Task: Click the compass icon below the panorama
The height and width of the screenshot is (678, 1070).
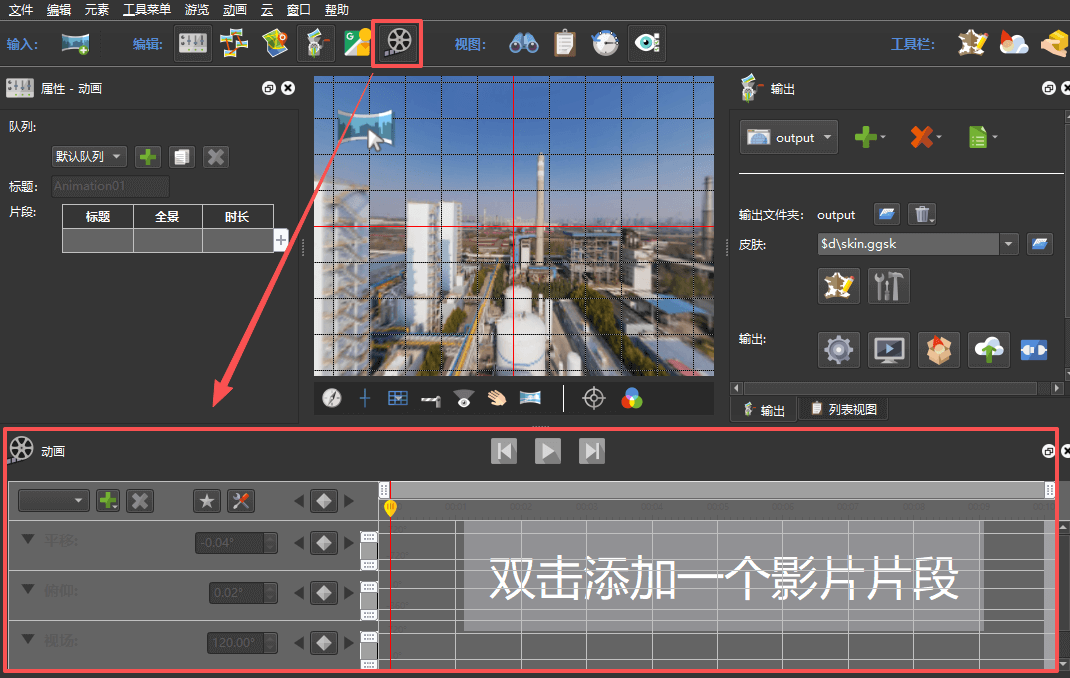Action: coord(332,398)
